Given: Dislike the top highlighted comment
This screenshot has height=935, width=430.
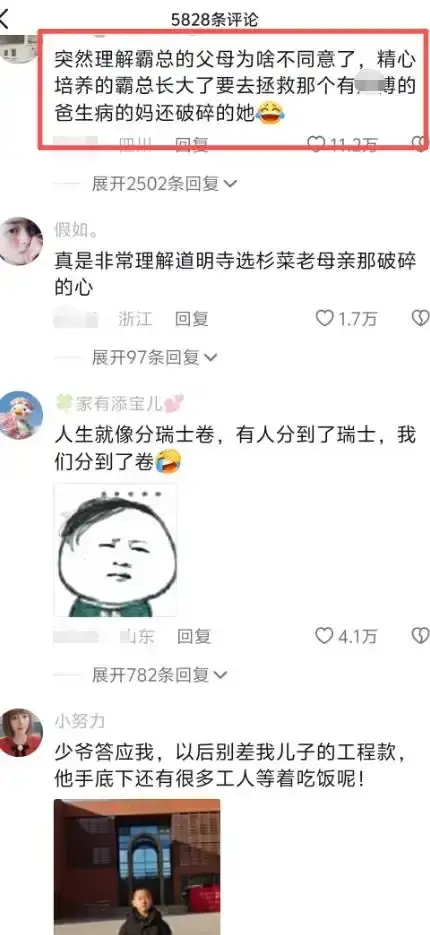Looking at the screenshot, I should coord(421,144).
